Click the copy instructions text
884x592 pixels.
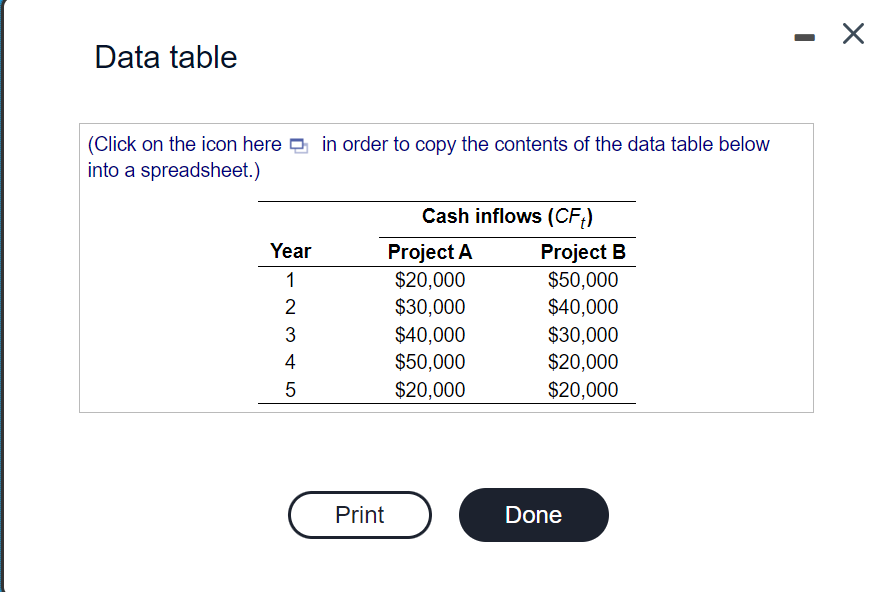coord(545,144)
